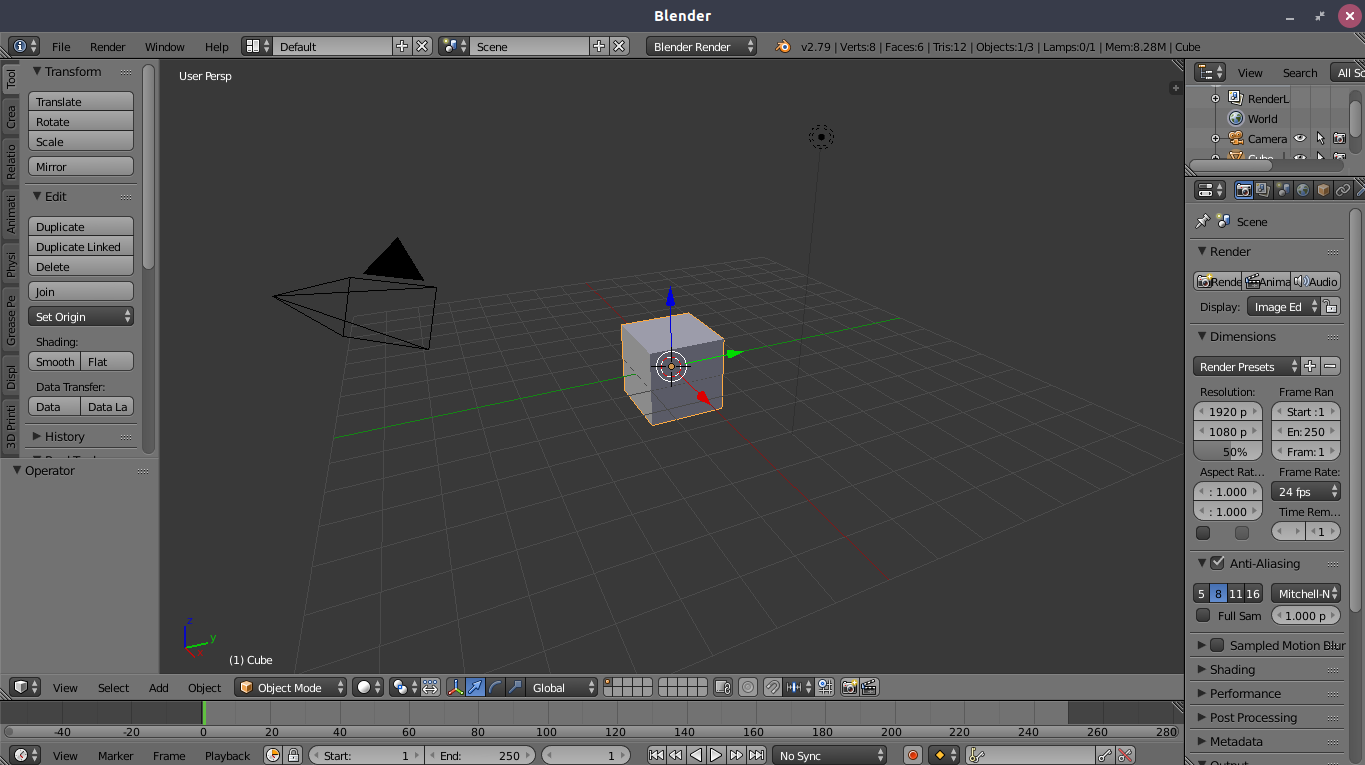The image size is (1365, 765).
Task: Enable the Full Sample checkbox
Action: pos(1203,616)
